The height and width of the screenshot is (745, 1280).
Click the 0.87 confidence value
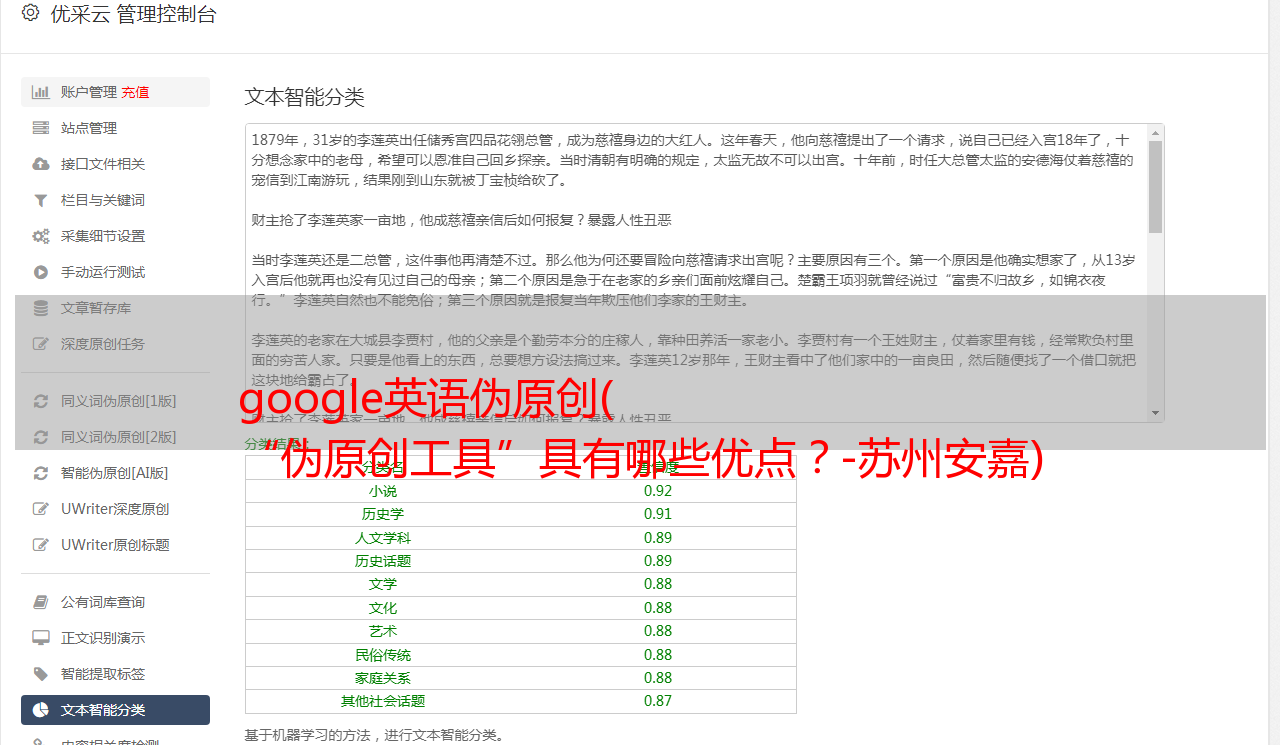658,701
